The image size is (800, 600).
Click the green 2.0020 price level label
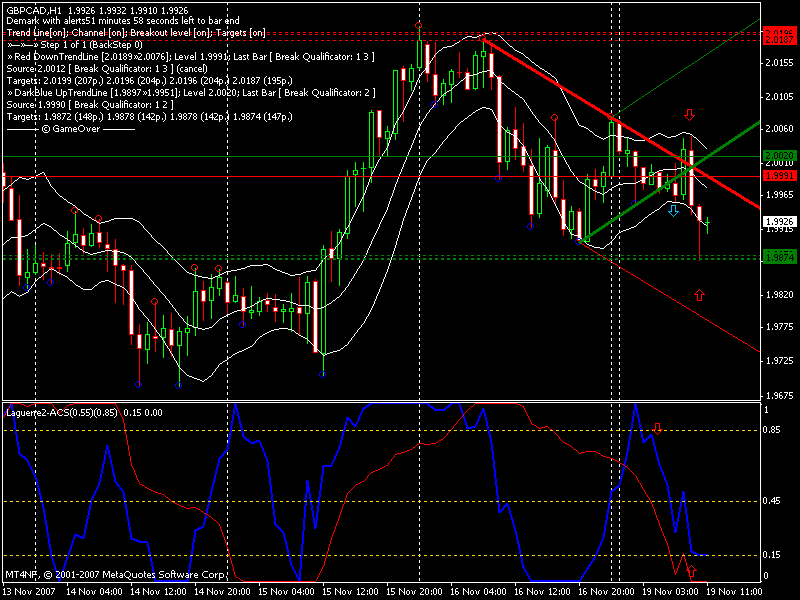coord(779,156)
